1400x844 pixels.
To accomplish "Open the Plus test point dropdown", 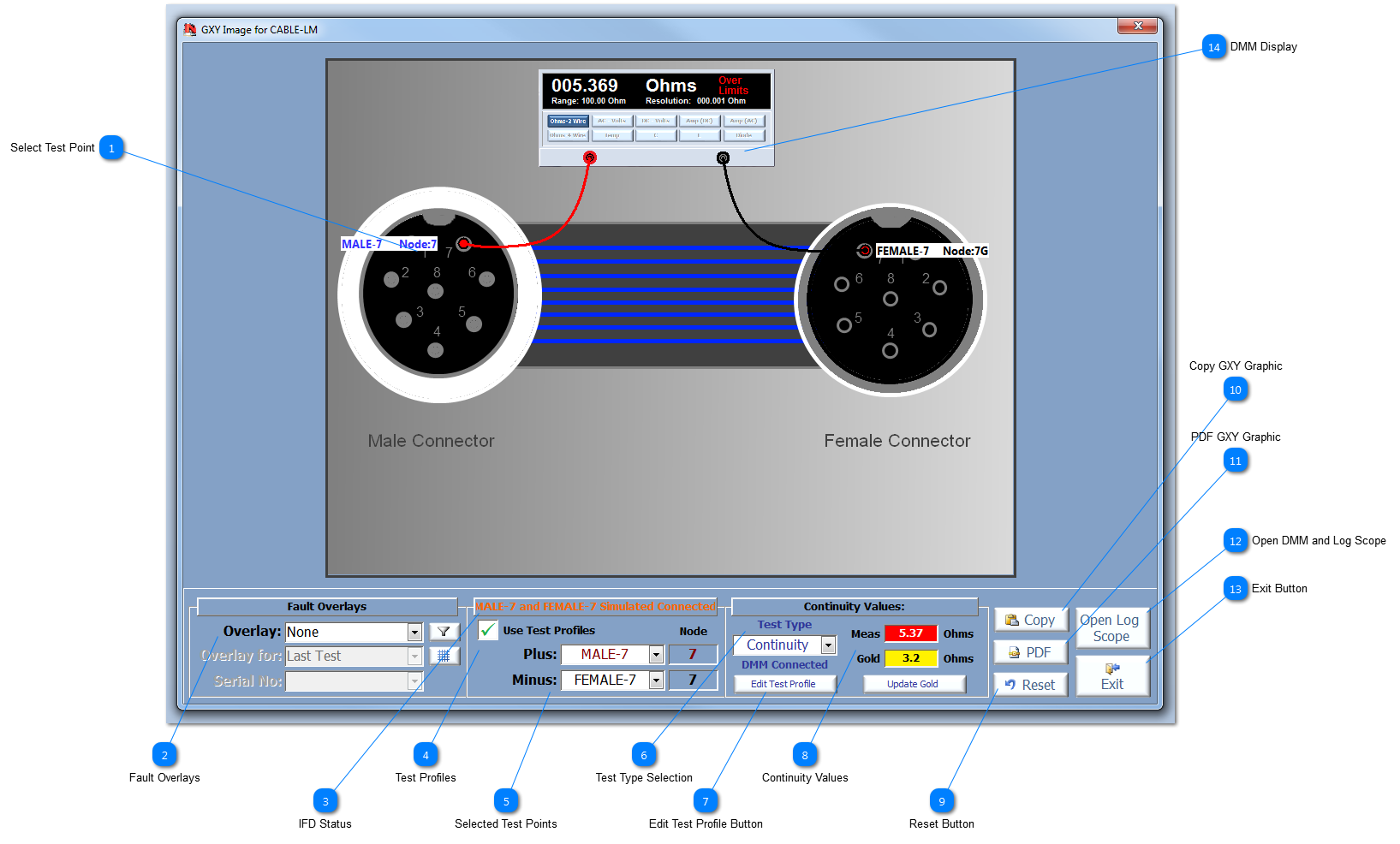I will [656, 655].
